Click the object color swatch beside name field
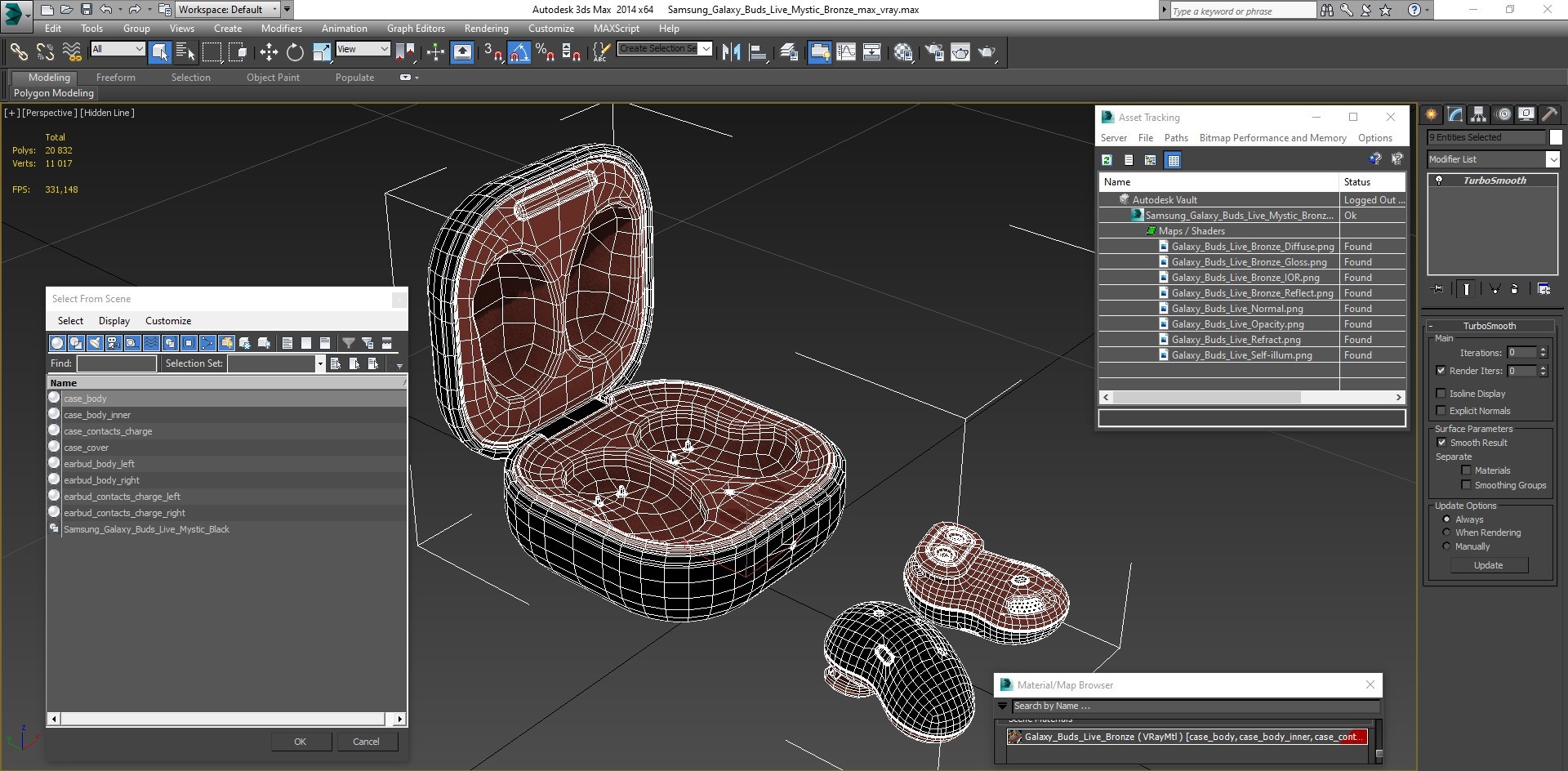The width and height of the screenshot is (1568, 771). 1556,137
